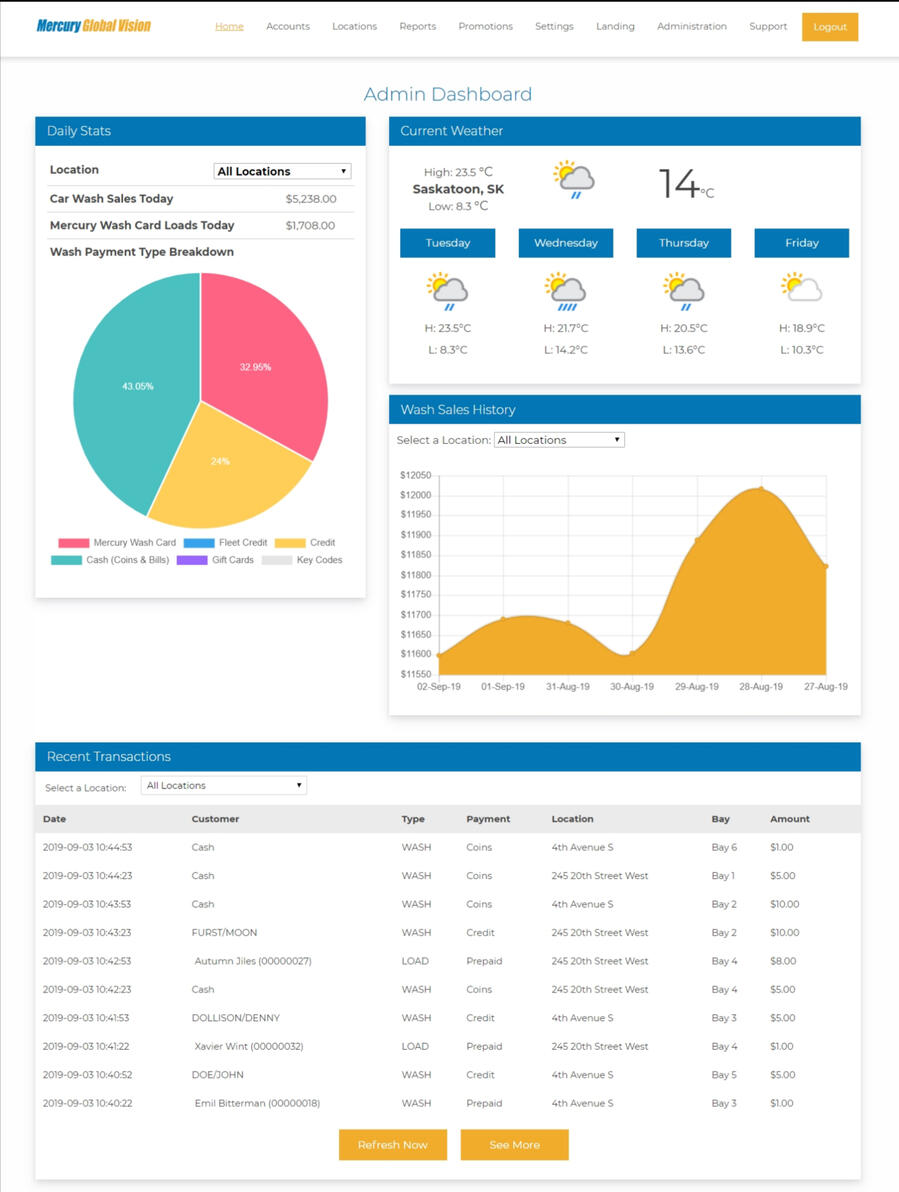
Task: Open Recent Transactions location dropdown
Action: pos(223,786)
